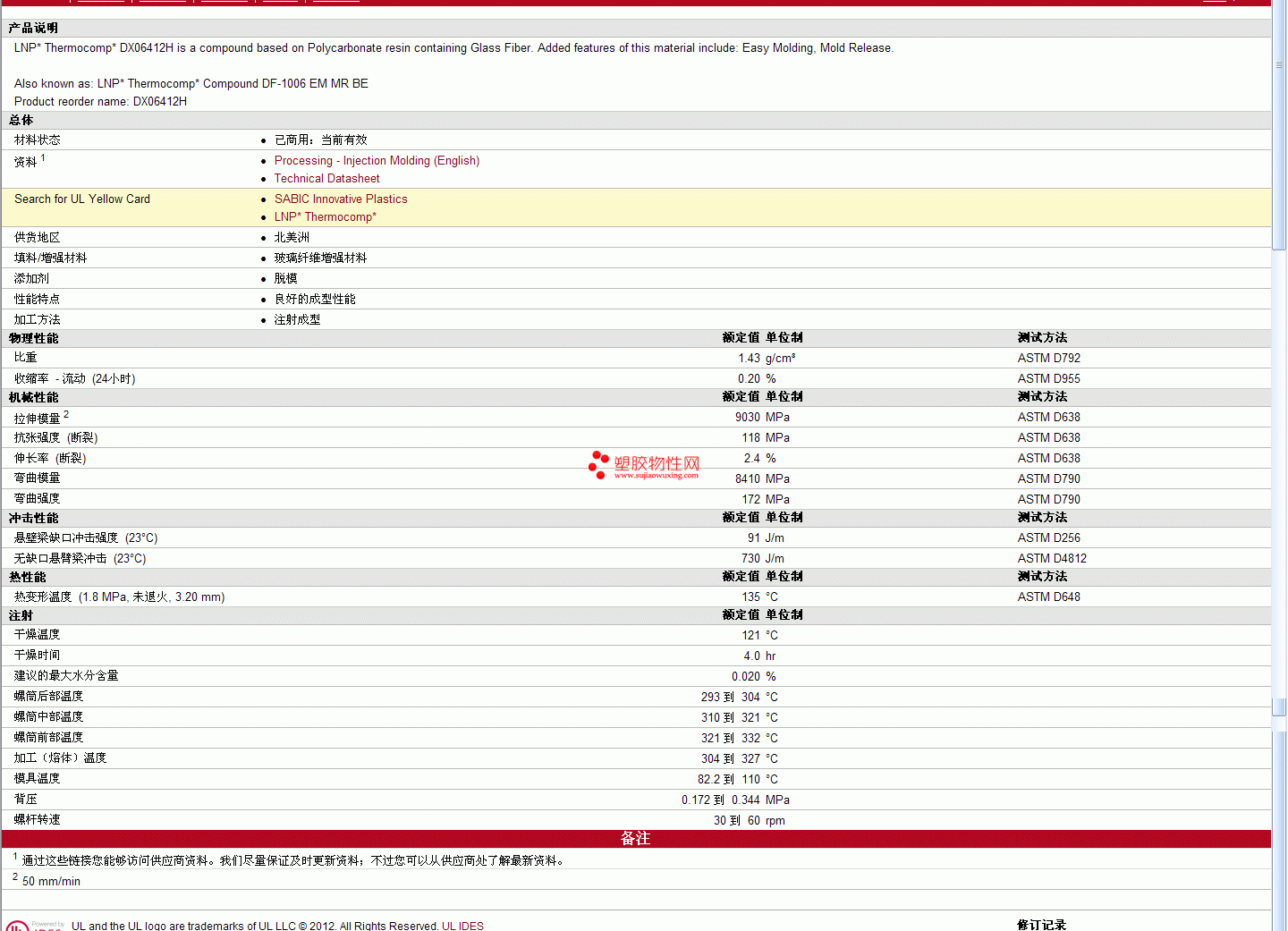Click the 螺筒后部温度 row label

pos(49,697)
